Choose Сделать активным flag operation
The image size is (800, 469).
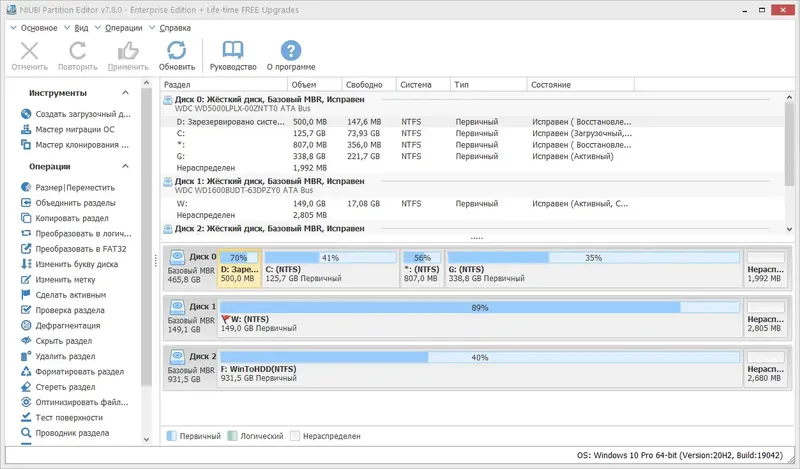(64, 294)
